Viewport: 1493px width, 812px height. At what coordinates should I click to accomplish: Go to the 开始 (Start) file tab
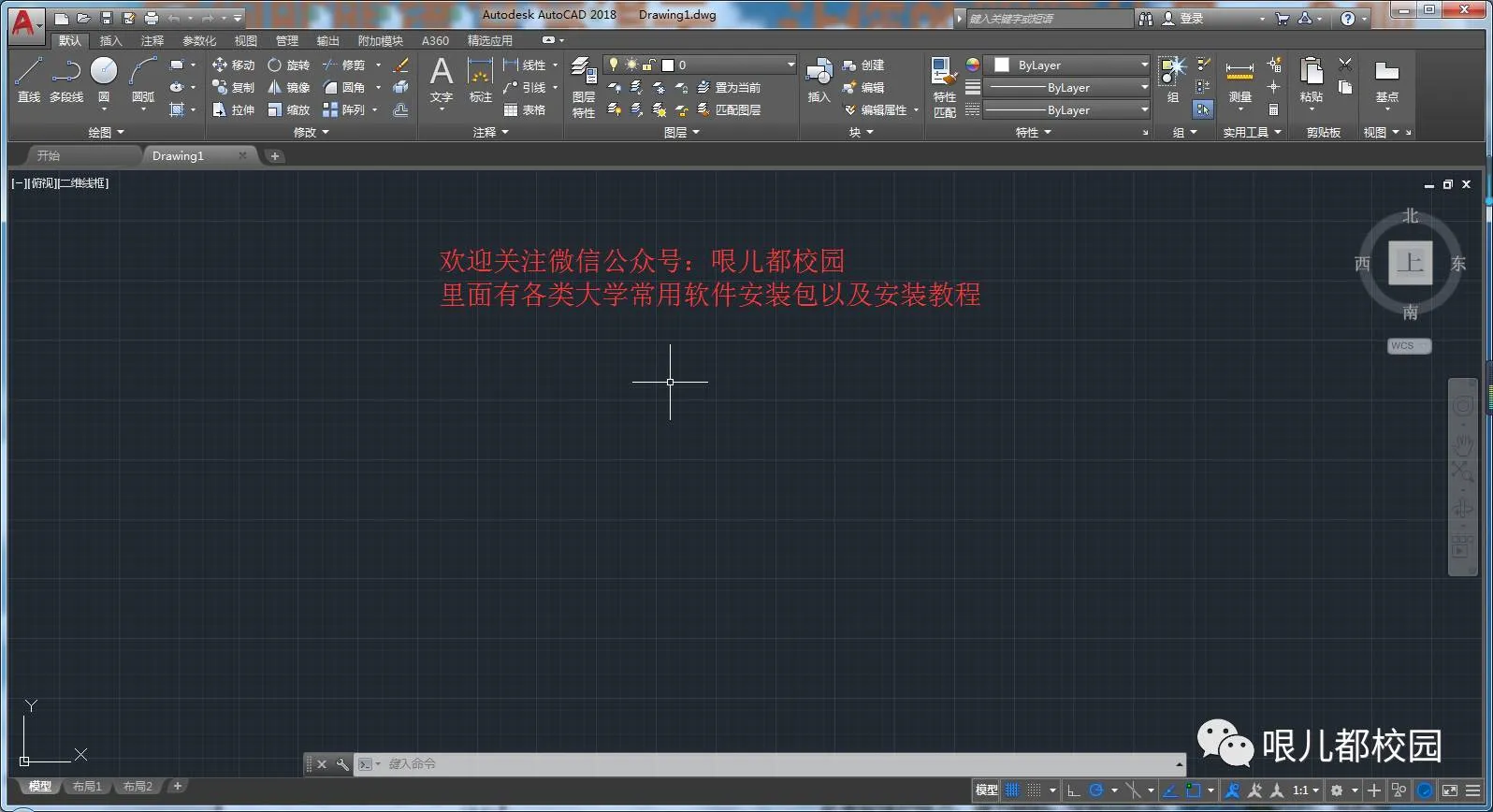(x=49, y=156)
